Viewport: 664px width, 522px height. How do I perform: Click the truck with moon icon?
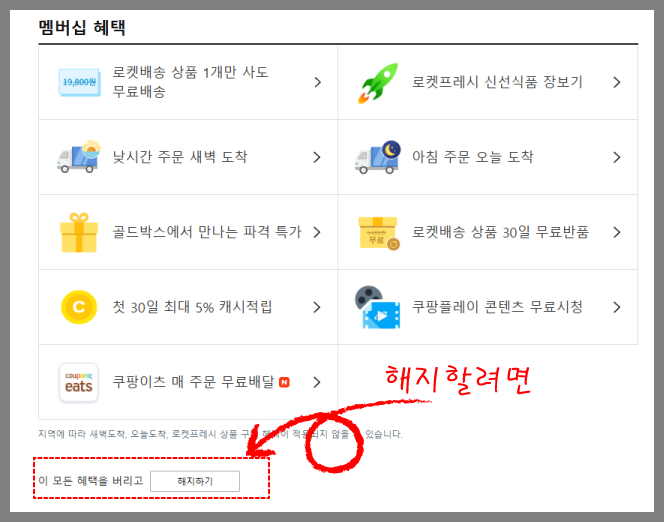[378, 157]
